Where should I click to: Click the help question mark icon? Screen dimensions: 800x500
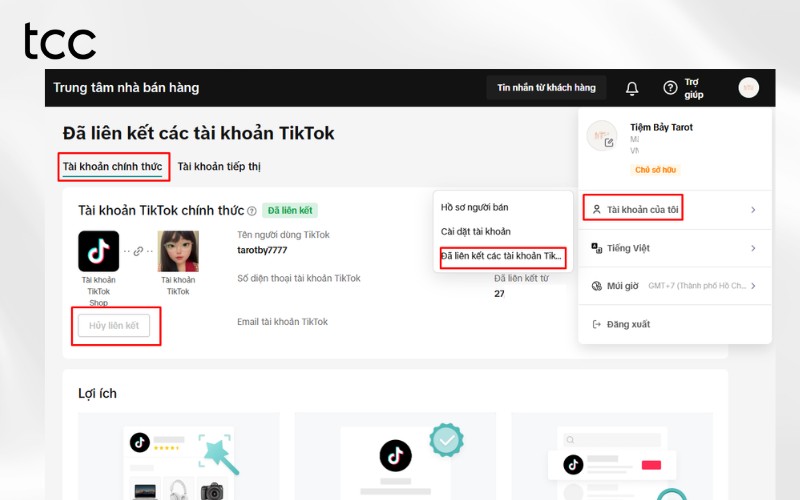coord(670,88)
